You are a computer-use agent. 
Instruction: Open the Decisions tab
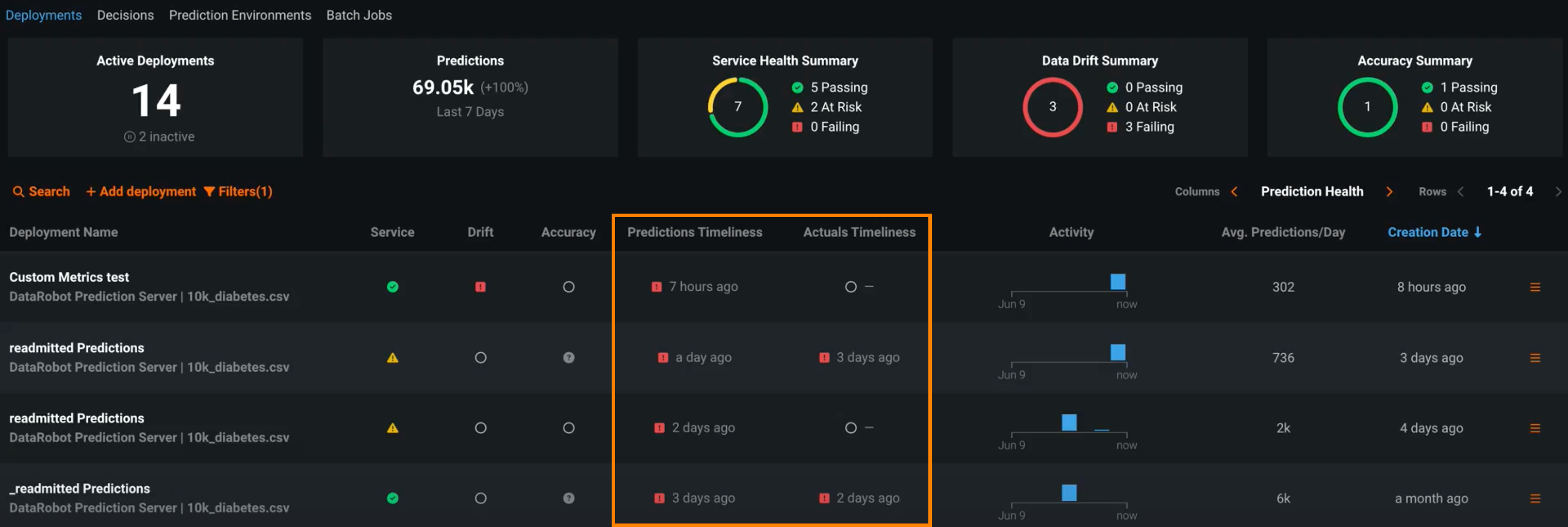pyautogui.click(x=125, y=15)
